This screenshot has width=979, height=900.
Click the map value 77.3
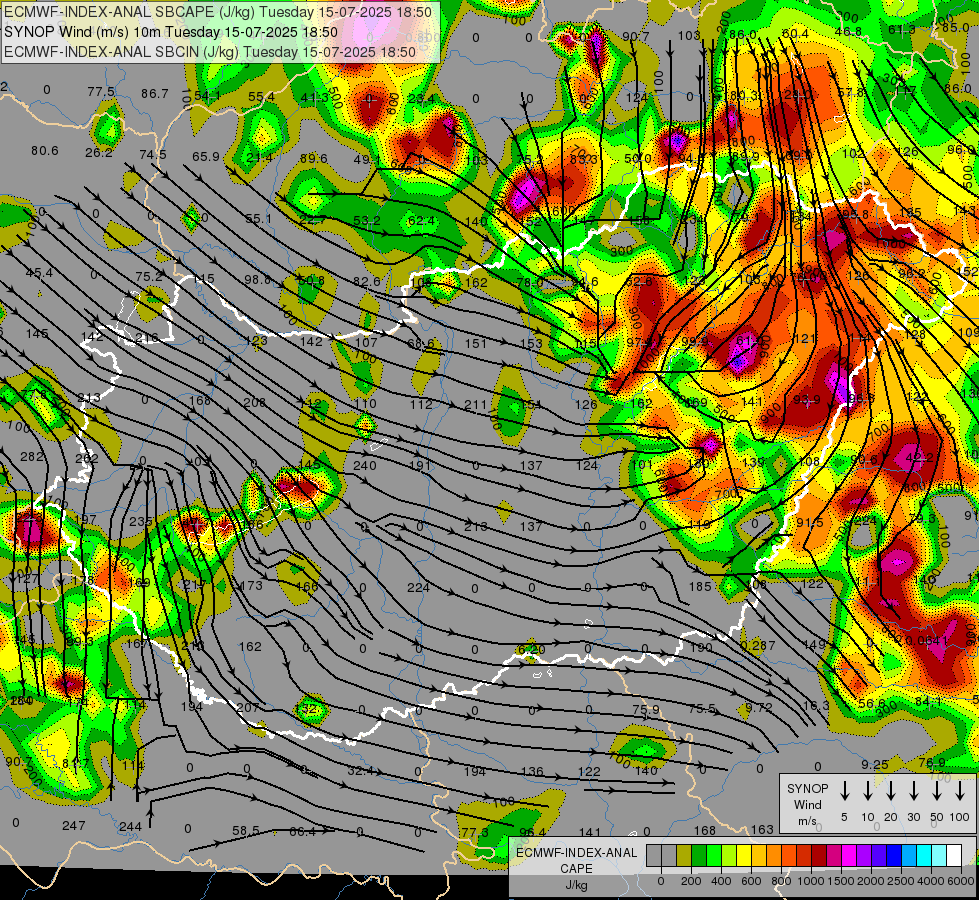tap(475, 833)
